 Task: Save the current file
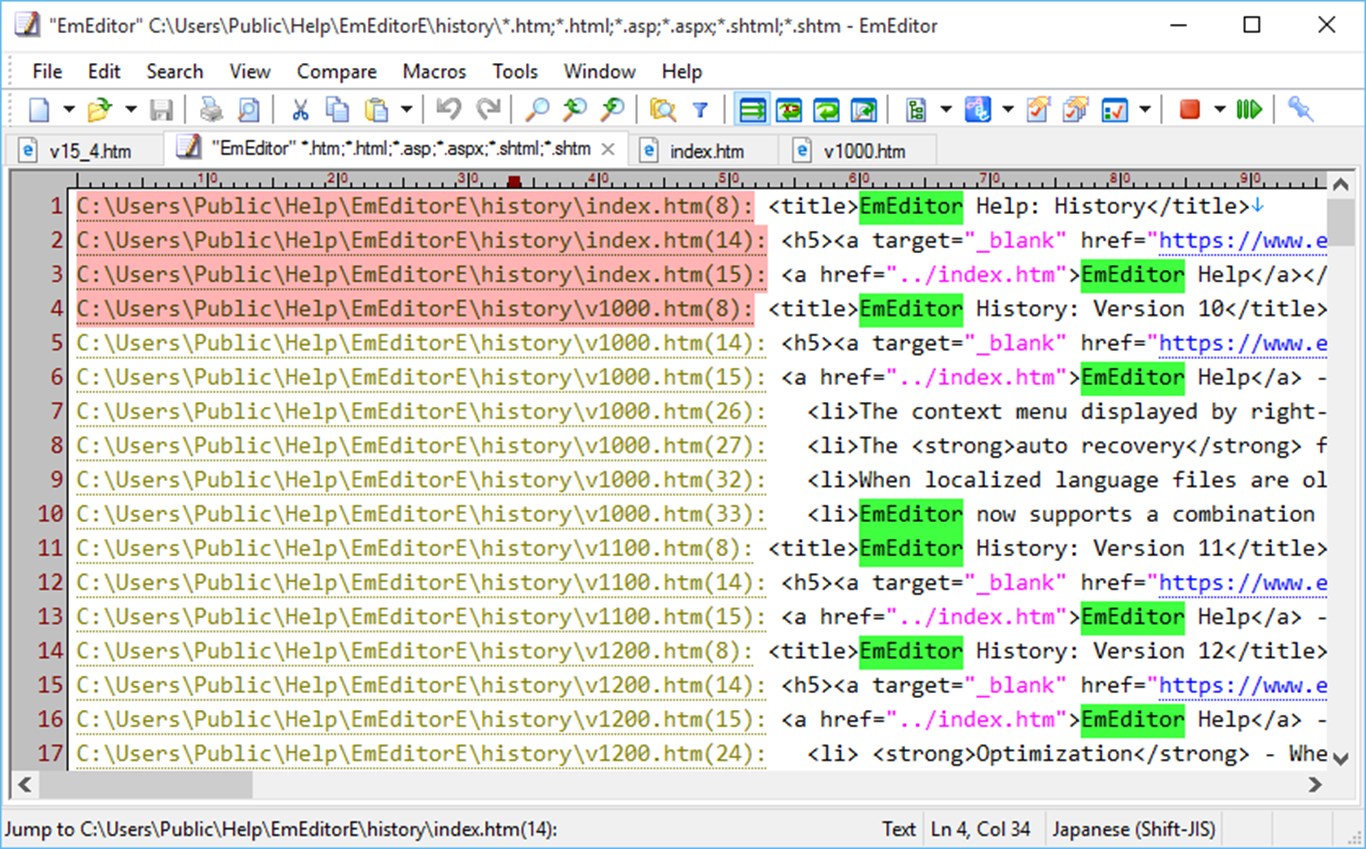163,109
